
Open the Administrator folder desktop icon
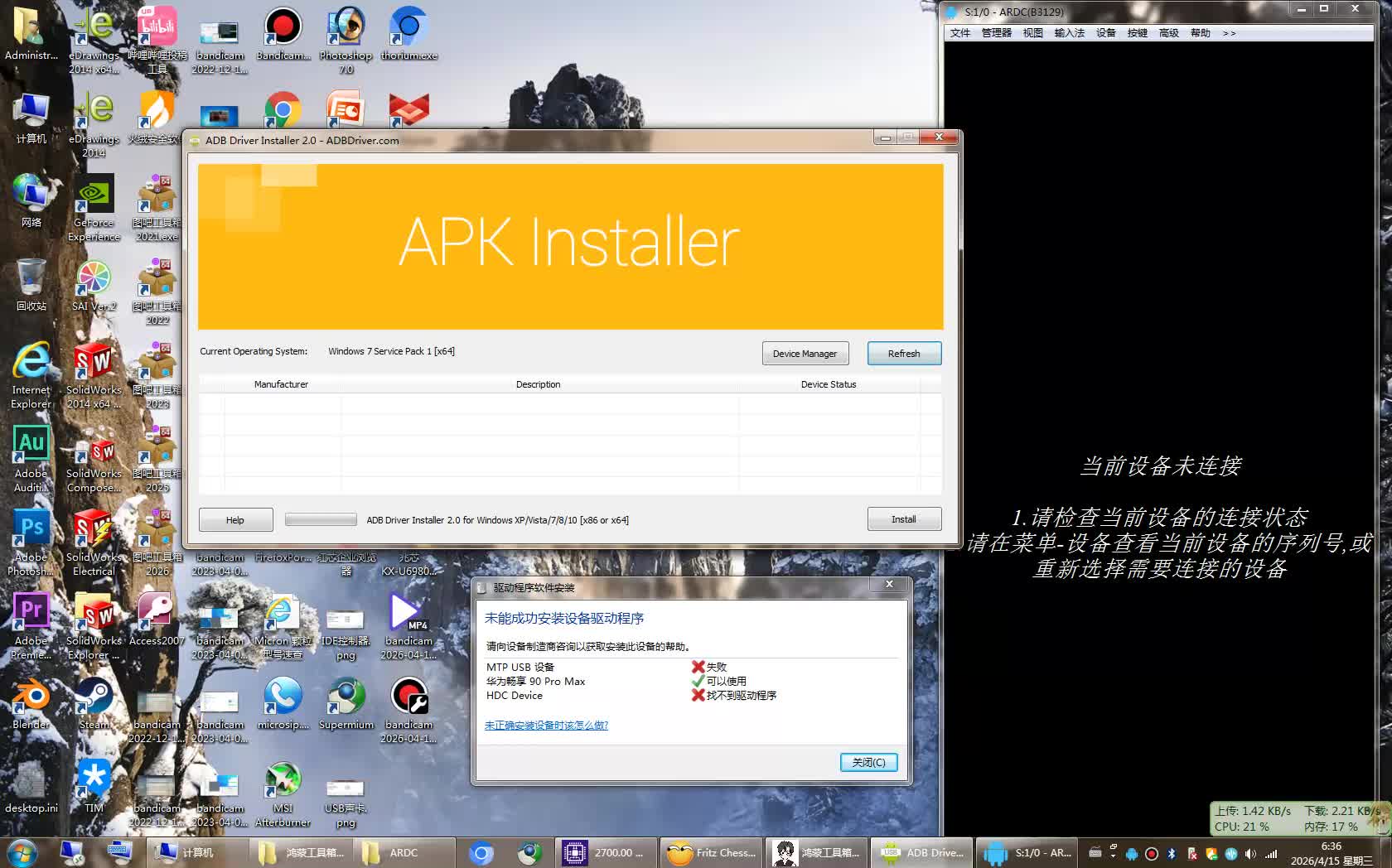31,36
